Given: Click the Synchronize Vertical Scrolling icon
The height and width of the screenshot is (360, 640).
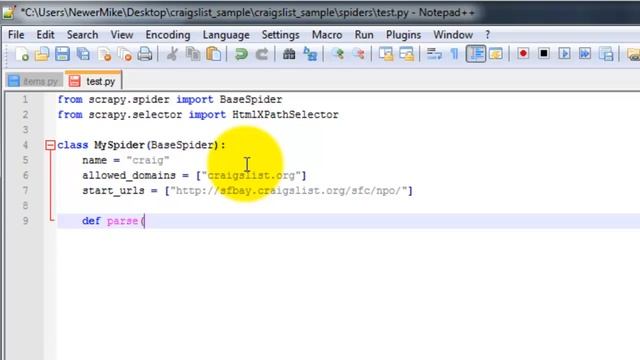Looking at the screenshot, I should click(386, 54).
